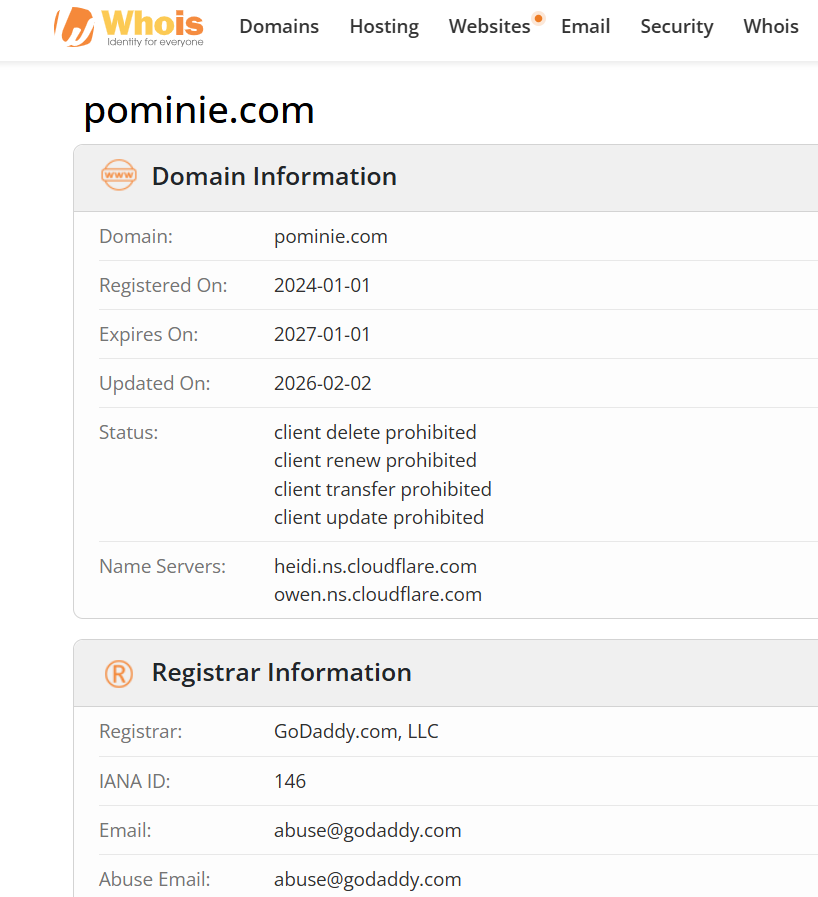Click the Status: label
The width and height of the screenshot is (818, 897).
coord(128,432)
